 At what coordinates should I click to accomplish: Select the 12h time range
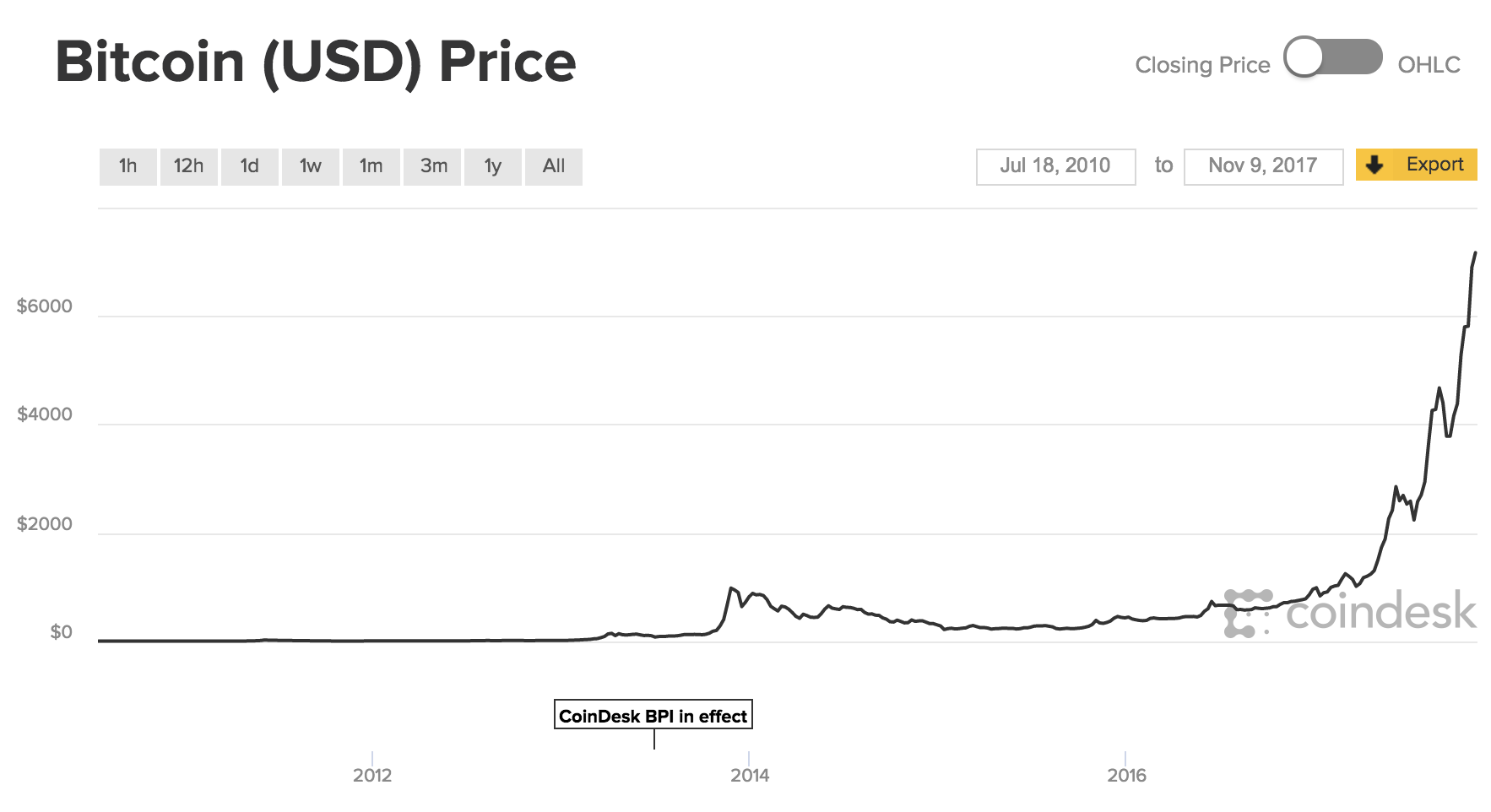(x=188, y=166)
